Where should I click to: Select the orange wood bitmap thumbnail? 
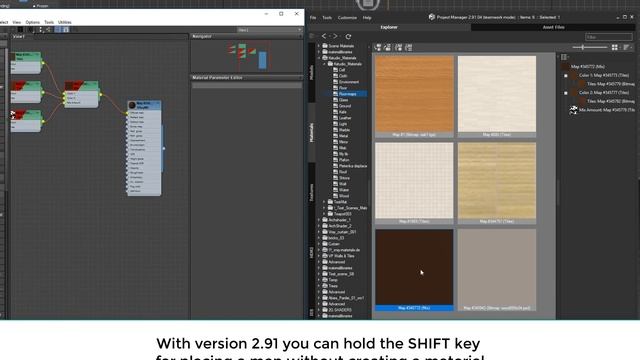[x=414, y=96]
